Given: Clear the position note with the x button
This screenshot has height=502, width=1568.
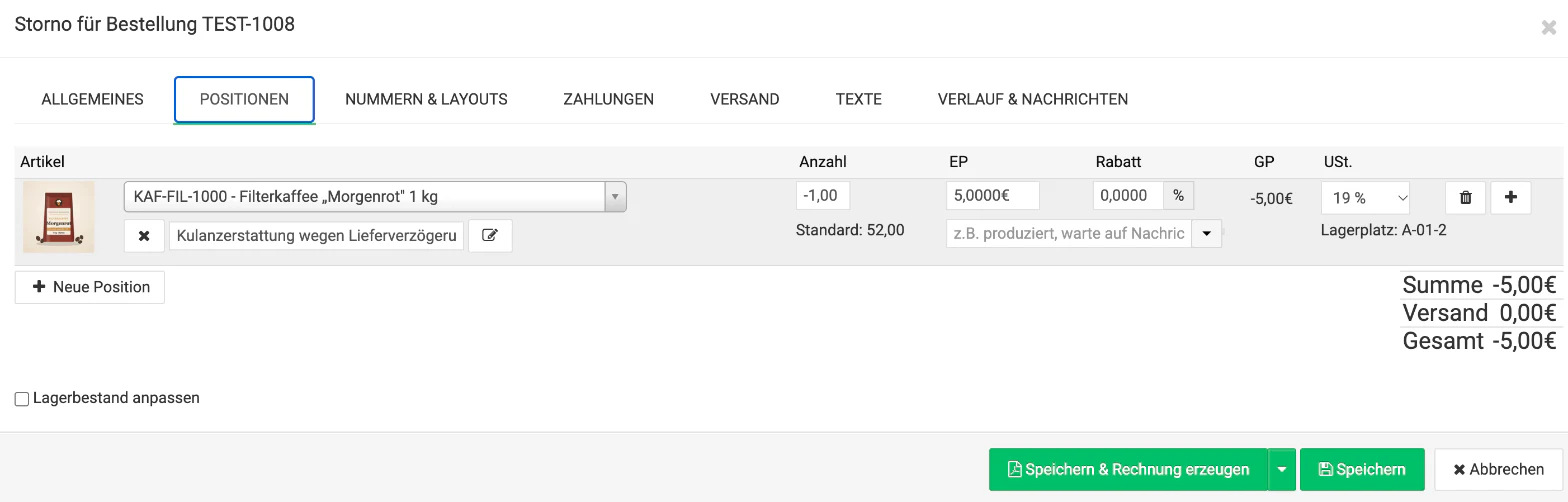Looking at the screenshot, I should (144, 236).
